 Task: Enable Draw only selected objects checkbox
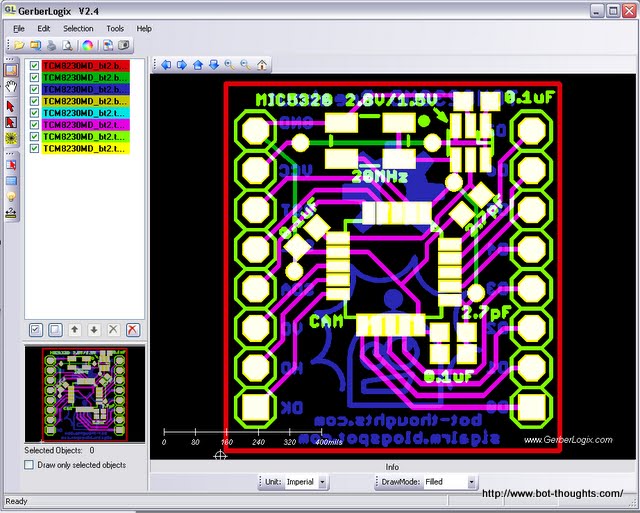point(29,465)
